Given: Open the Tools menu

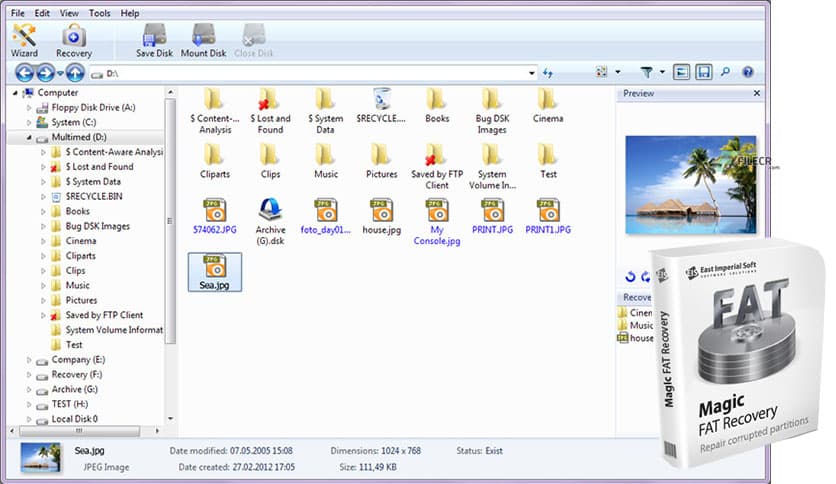Looking at the screenshot, I should tap(99, 14).
